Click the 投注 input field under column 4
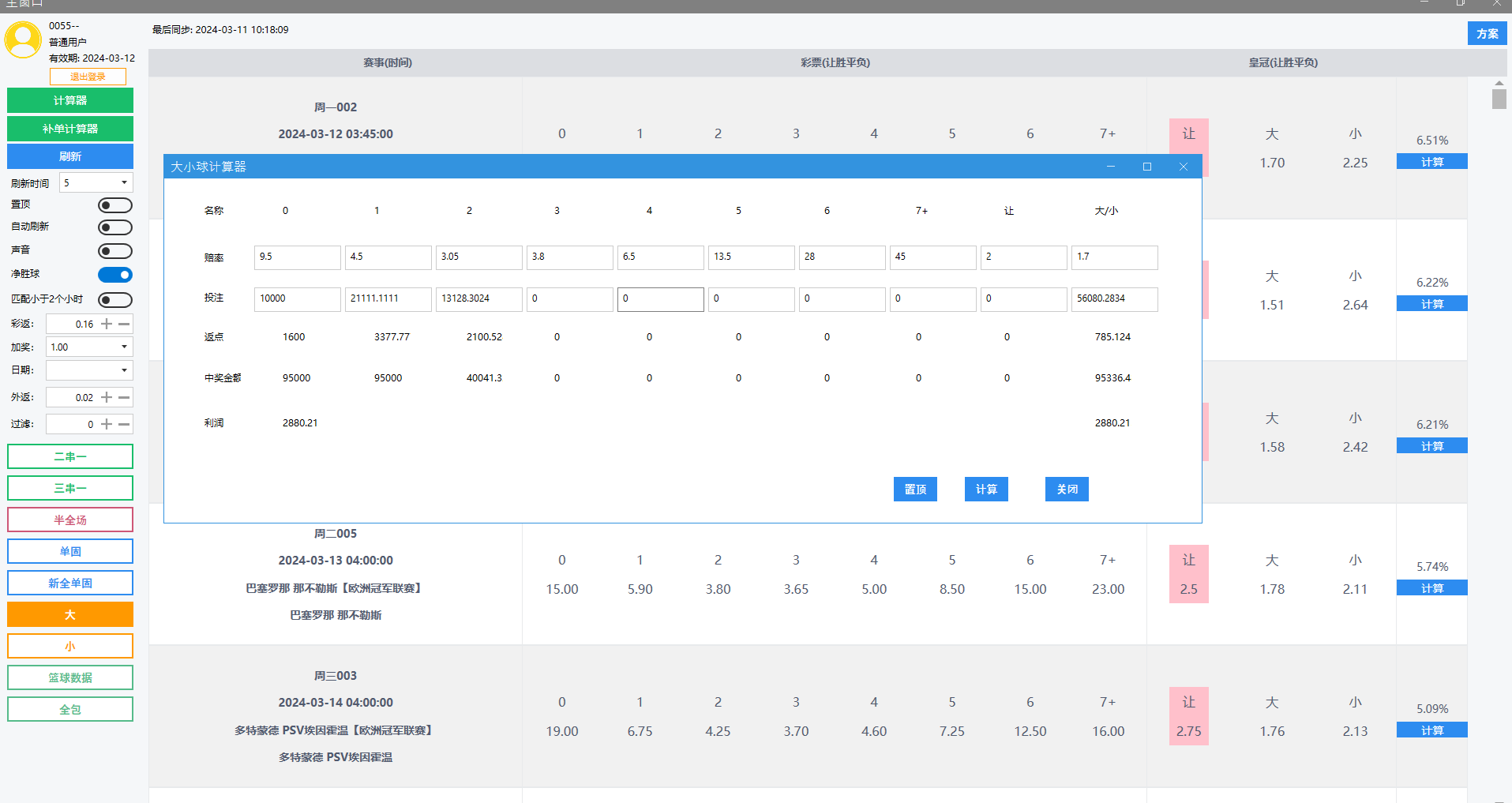The height and width of the screenshot is (803, 1512). (660, 298)
